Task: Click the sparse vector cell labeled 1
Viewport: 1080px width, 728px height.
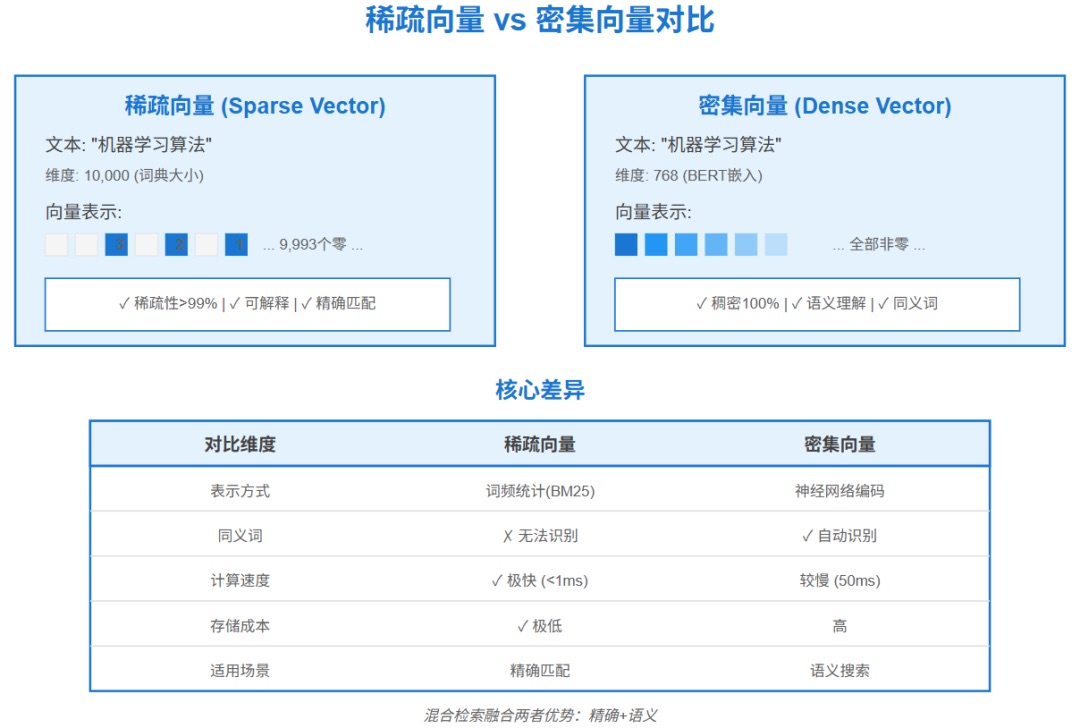Action: tap(236, 245)
